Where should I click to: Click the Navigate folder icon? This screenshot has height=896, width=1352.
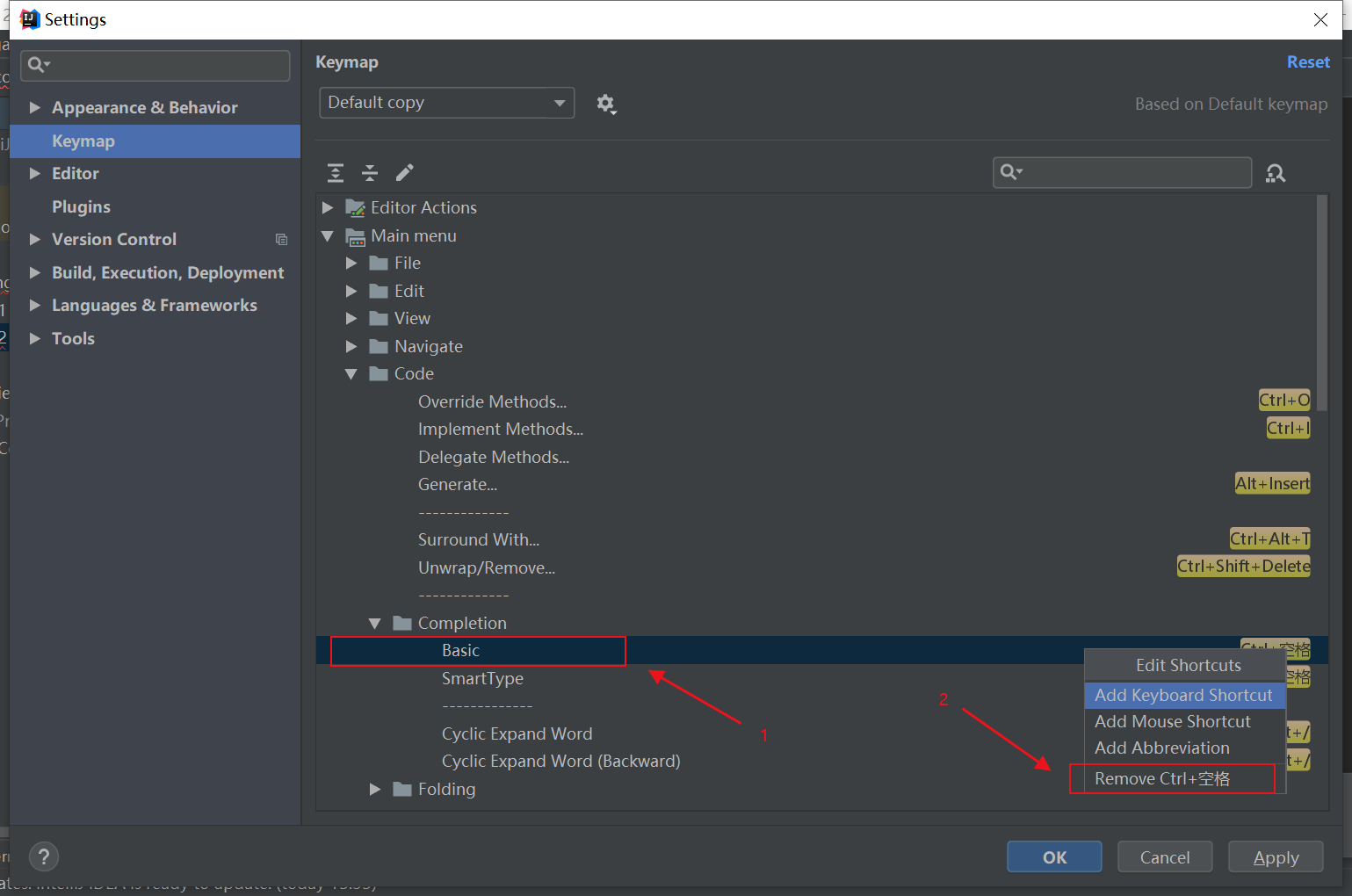click(x=379, y=346)
